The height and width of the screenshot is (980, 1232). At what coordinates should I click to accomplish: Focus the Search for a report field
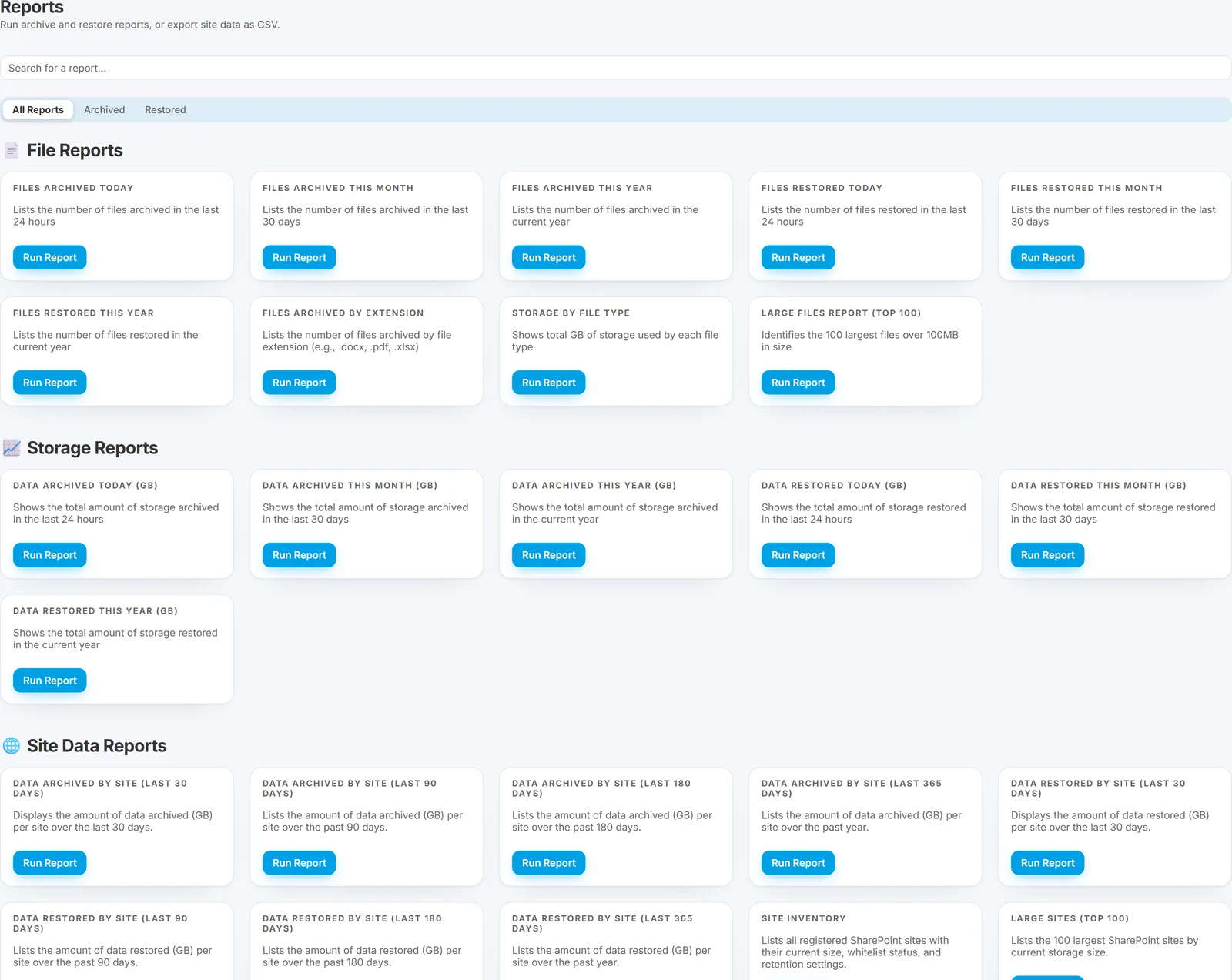tap(616, 68)
